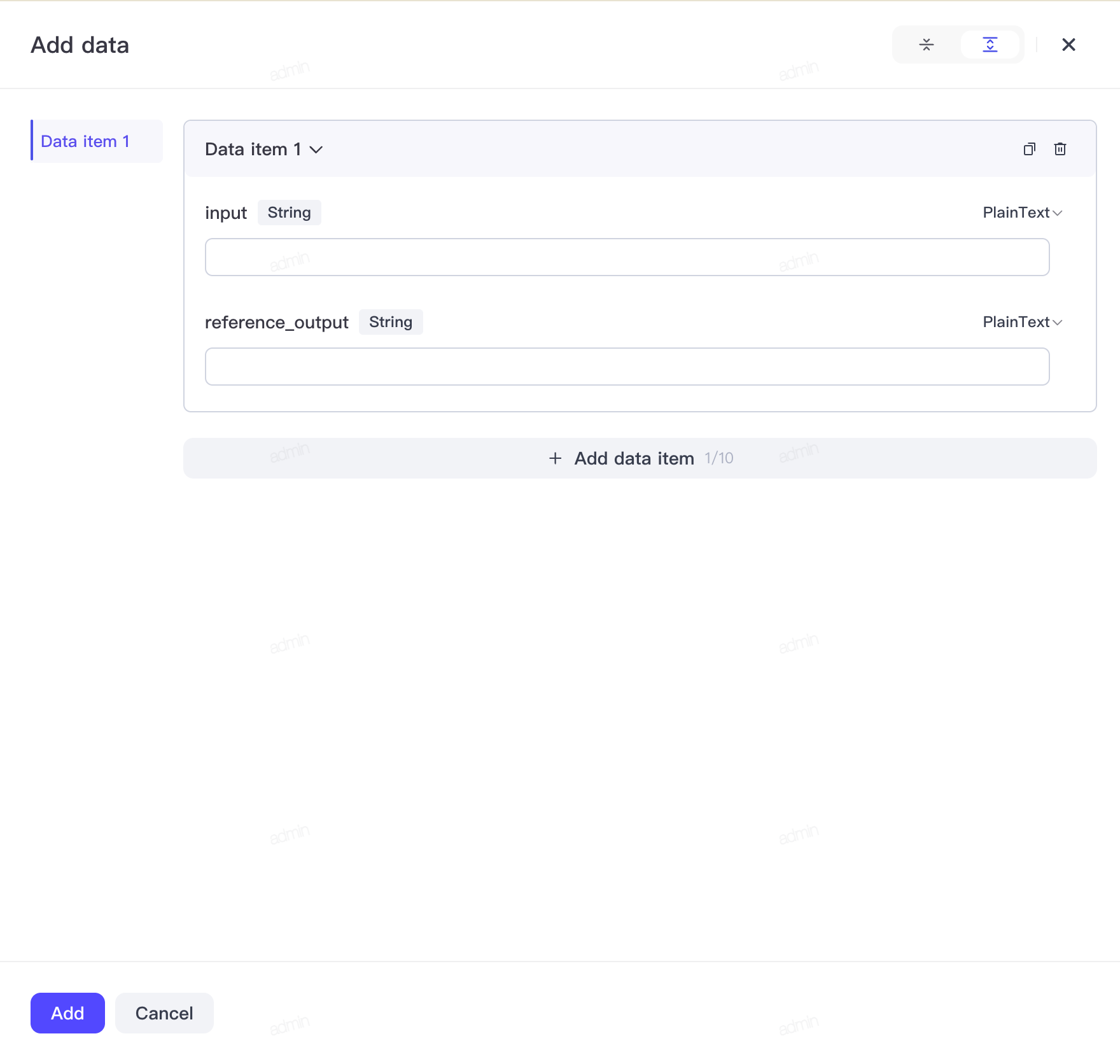Collapse the Data item 1 section chevron
This screenshot has height=1064, width=1120.
(x=316, y=150)
